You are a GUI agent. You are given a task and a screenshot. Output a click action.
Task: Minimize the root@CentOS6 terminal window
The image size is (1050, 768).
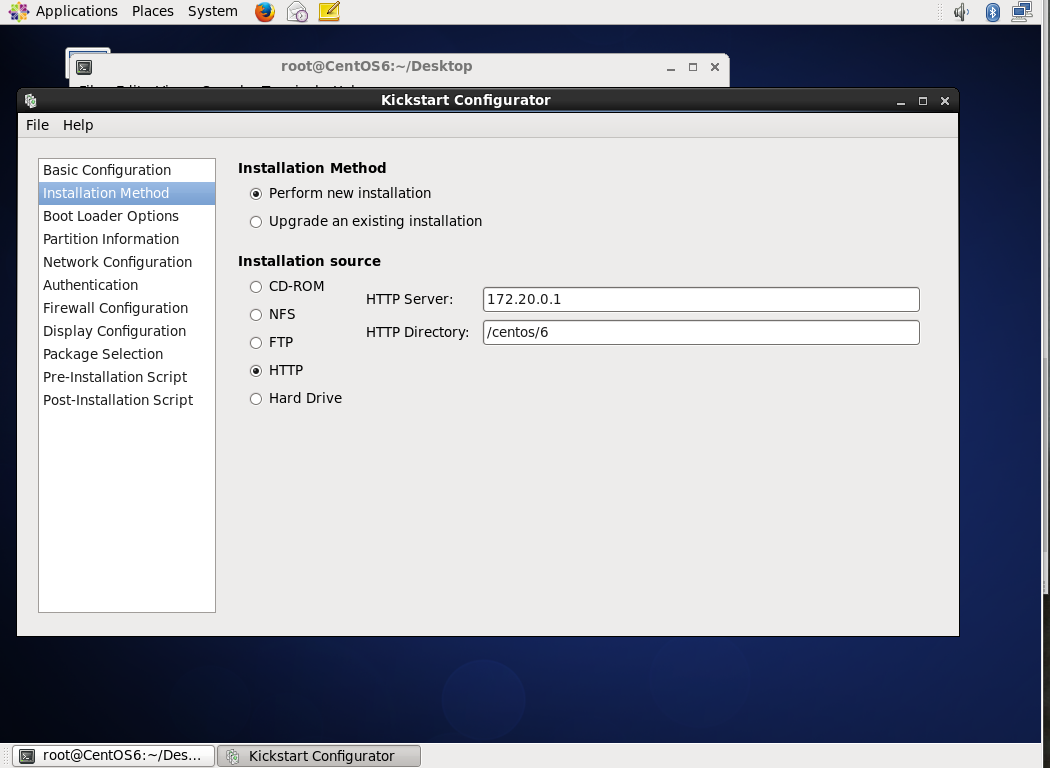click(670, 67)
